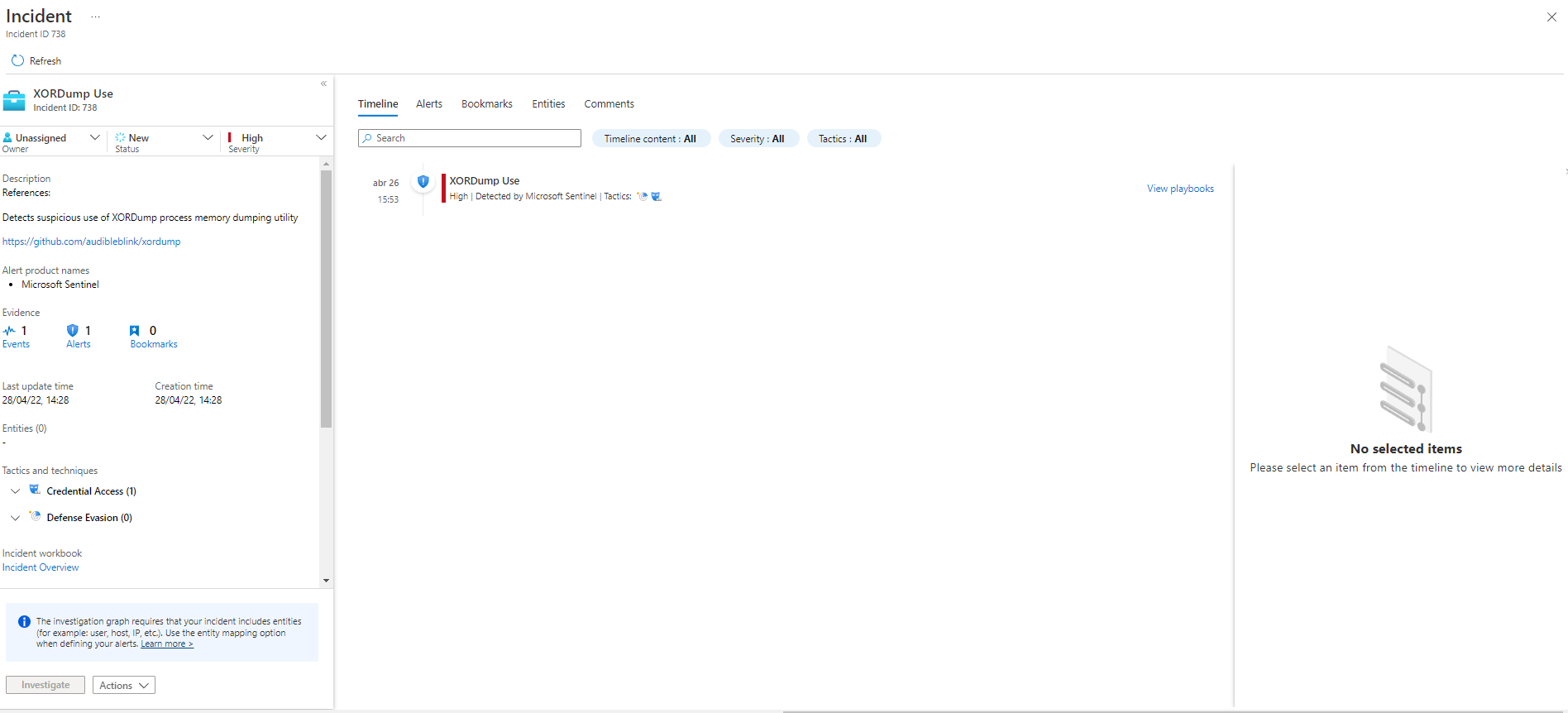Click the timeline alert shield icon

(x=423, y=182)
